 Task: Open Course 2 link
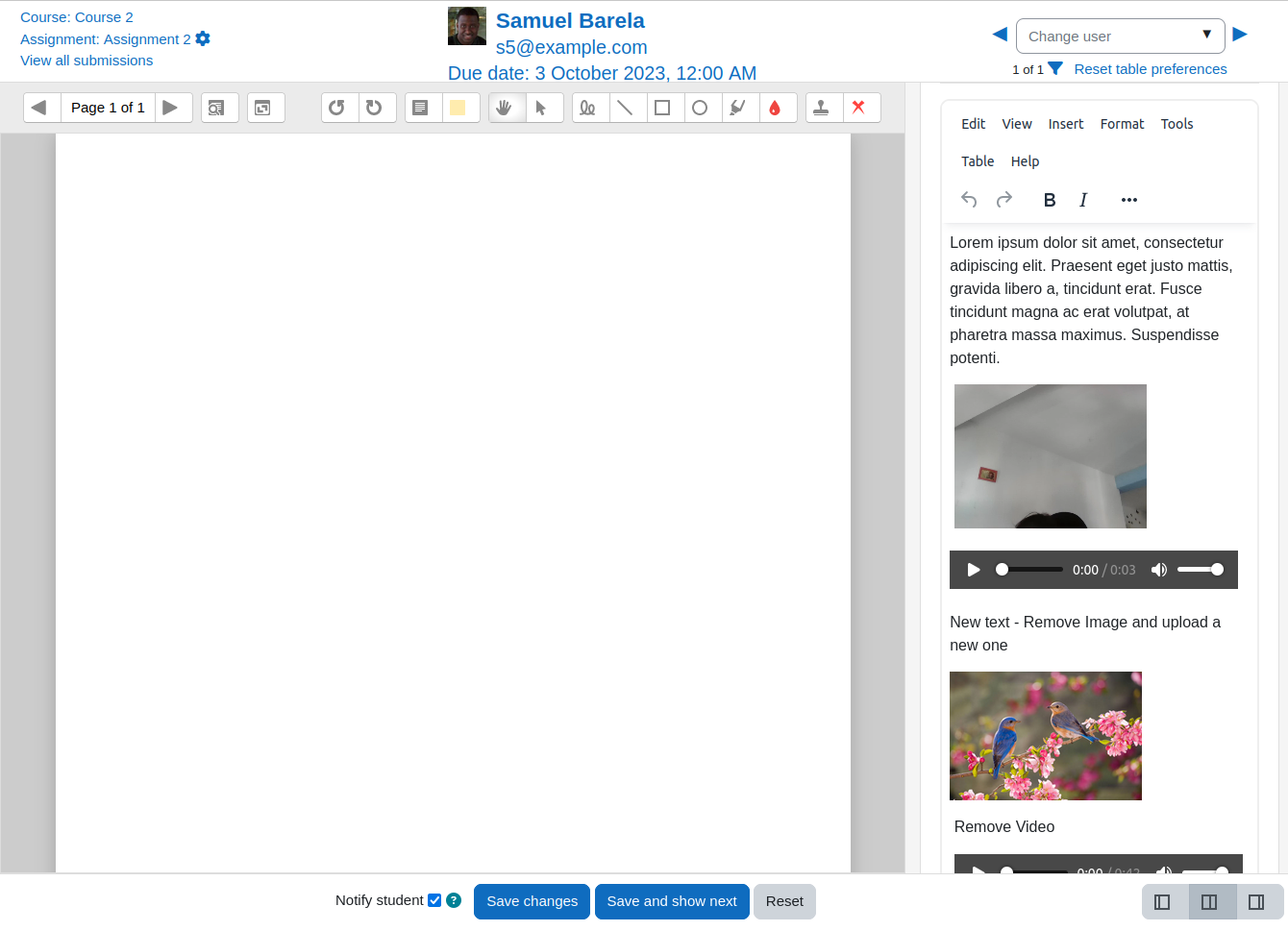[77, 17]
